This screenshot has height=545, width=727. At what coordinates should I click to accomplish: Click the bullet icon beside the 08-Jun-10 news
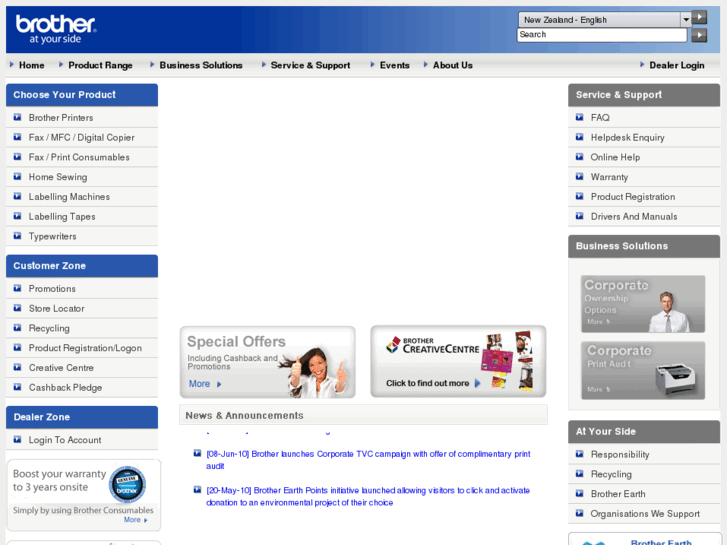(197, 453)
